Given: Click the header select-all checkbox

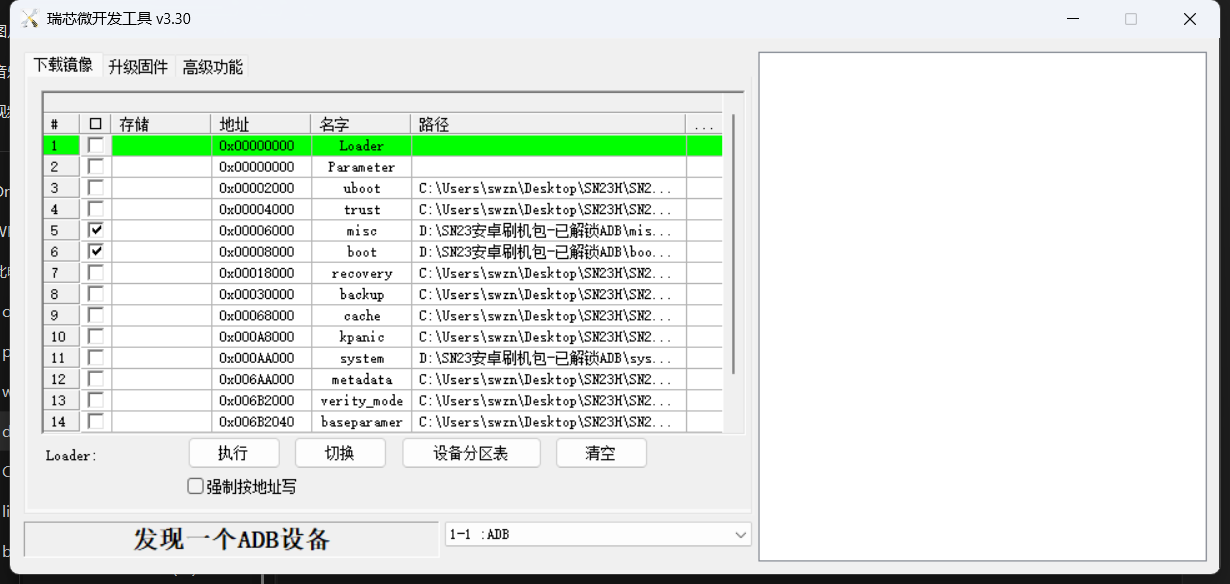Looking at the screenshot, I should pyautogui.click(x=95, y=124).
